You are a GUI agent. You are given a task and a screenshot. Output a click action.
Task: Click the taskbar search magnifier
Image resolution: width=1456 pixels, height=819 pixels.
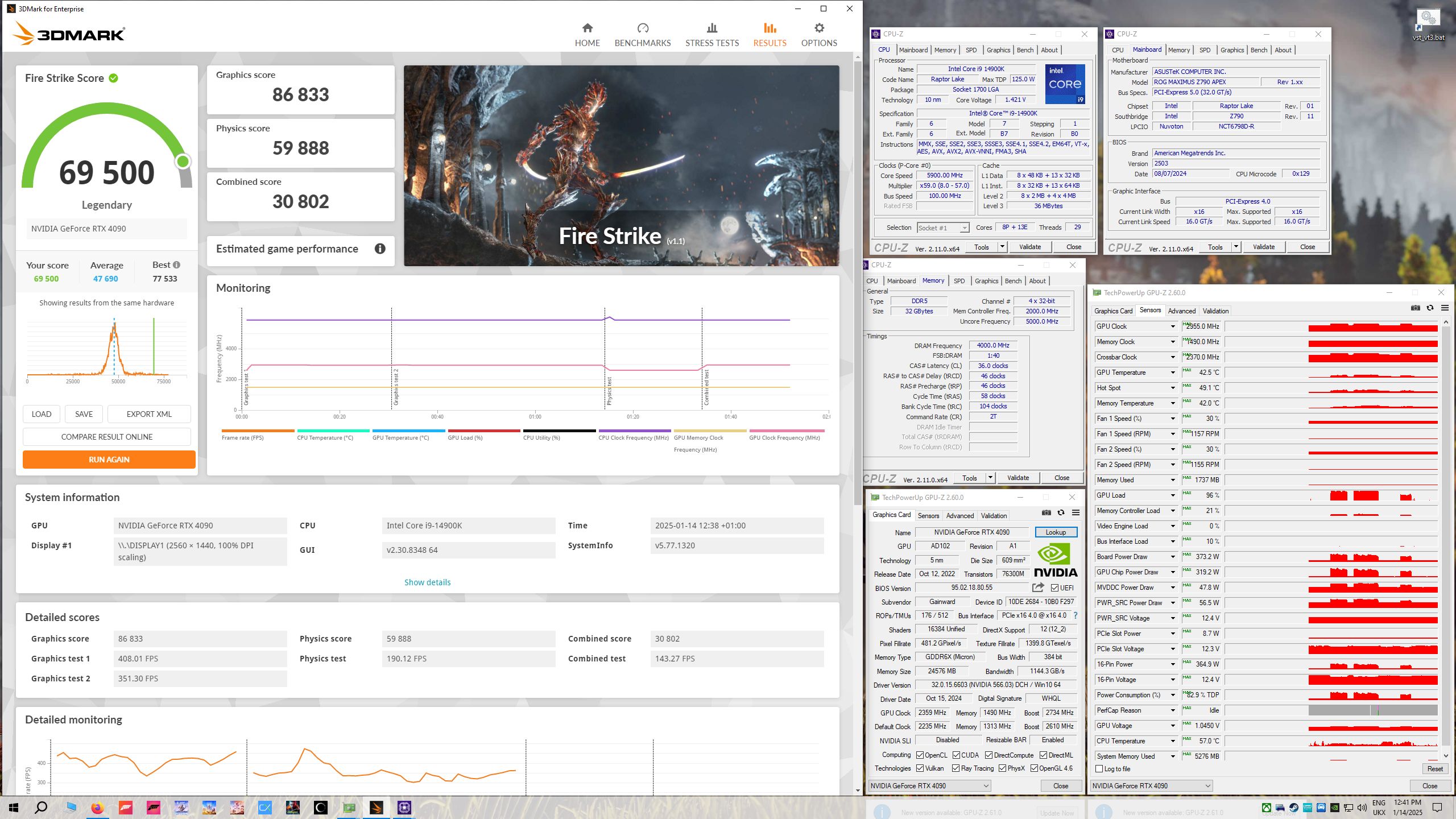[41, 808]
